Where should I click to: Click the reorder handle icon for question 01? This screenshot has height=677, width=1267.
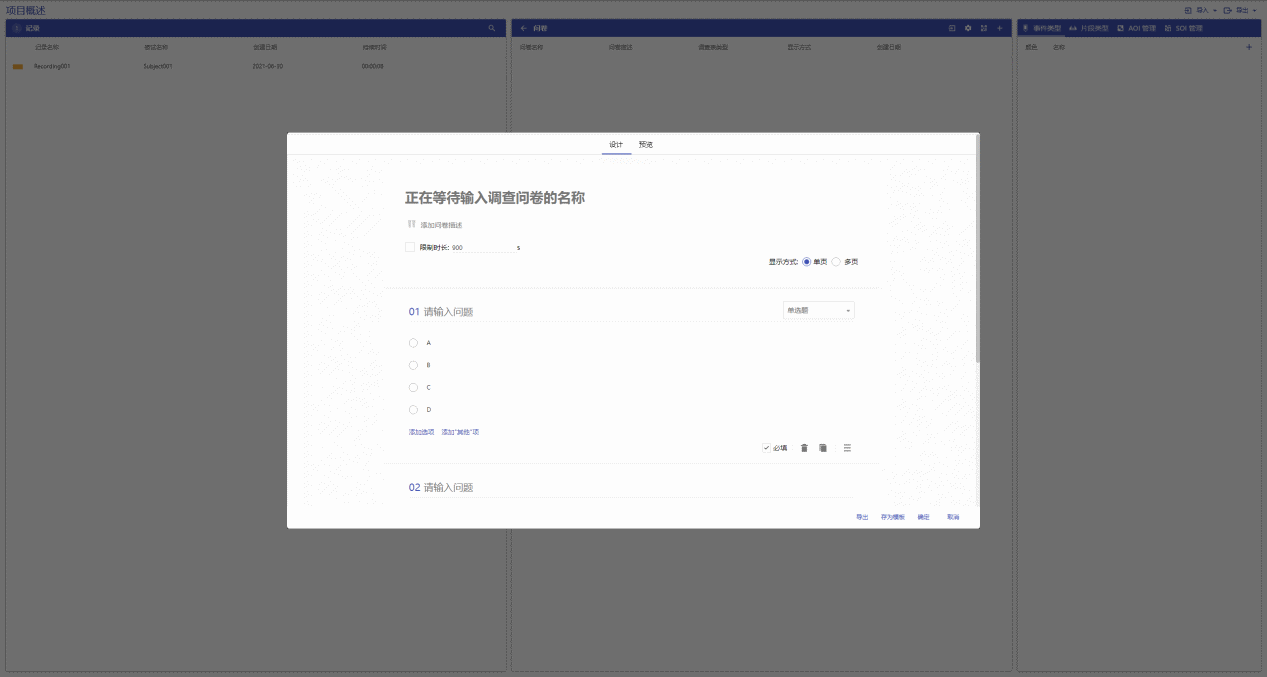(x=847, y=448)
